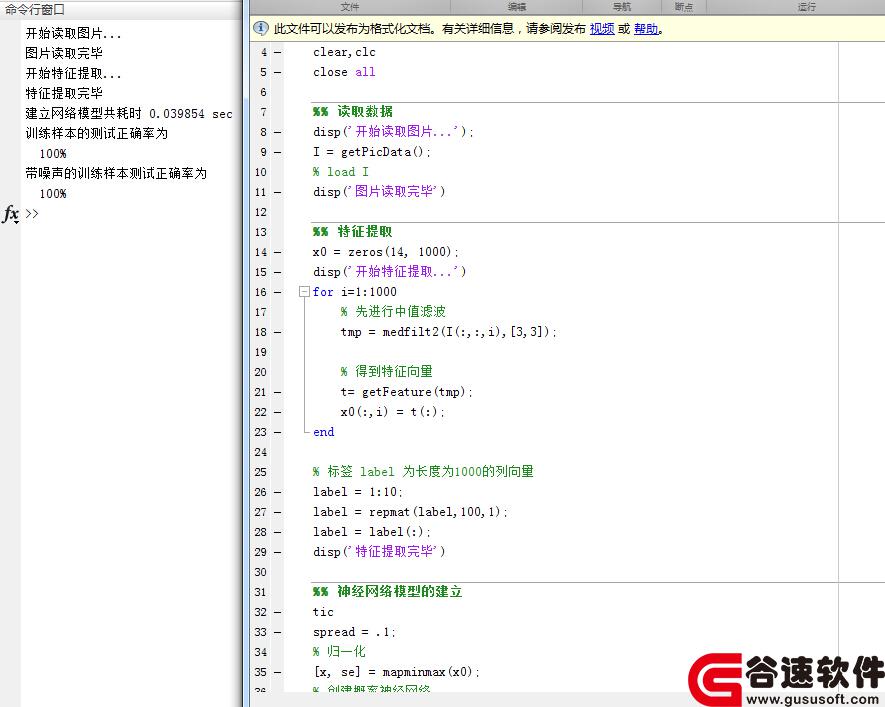Click the 'end' keyword on line 23
The width and height of the screenshot is (885, 707).
coord(323,432)
